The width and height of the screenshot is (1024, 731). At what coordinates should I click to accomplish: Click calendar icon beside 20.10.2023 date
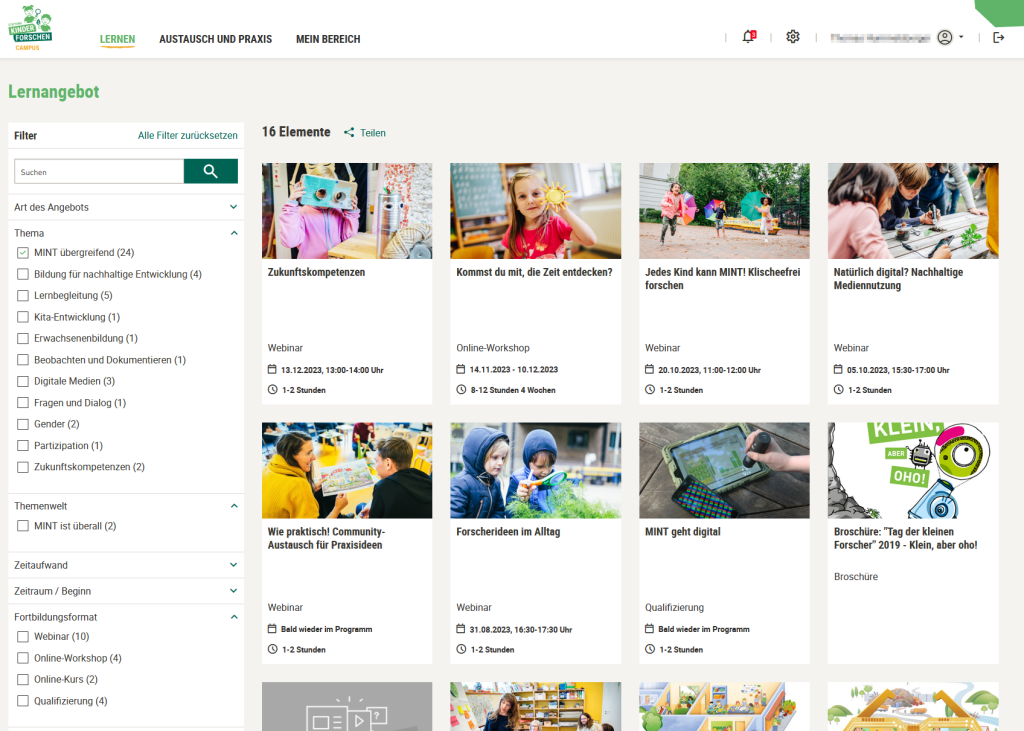pyautogui.click(x=650, y=369)
